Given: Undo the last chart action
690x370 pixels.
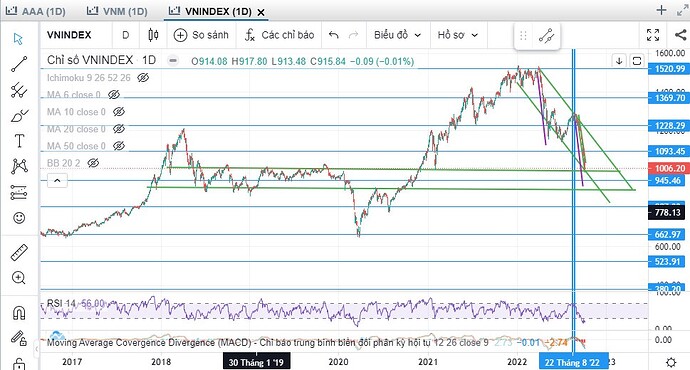Looking at the screenshot, I should coord(334,35).
